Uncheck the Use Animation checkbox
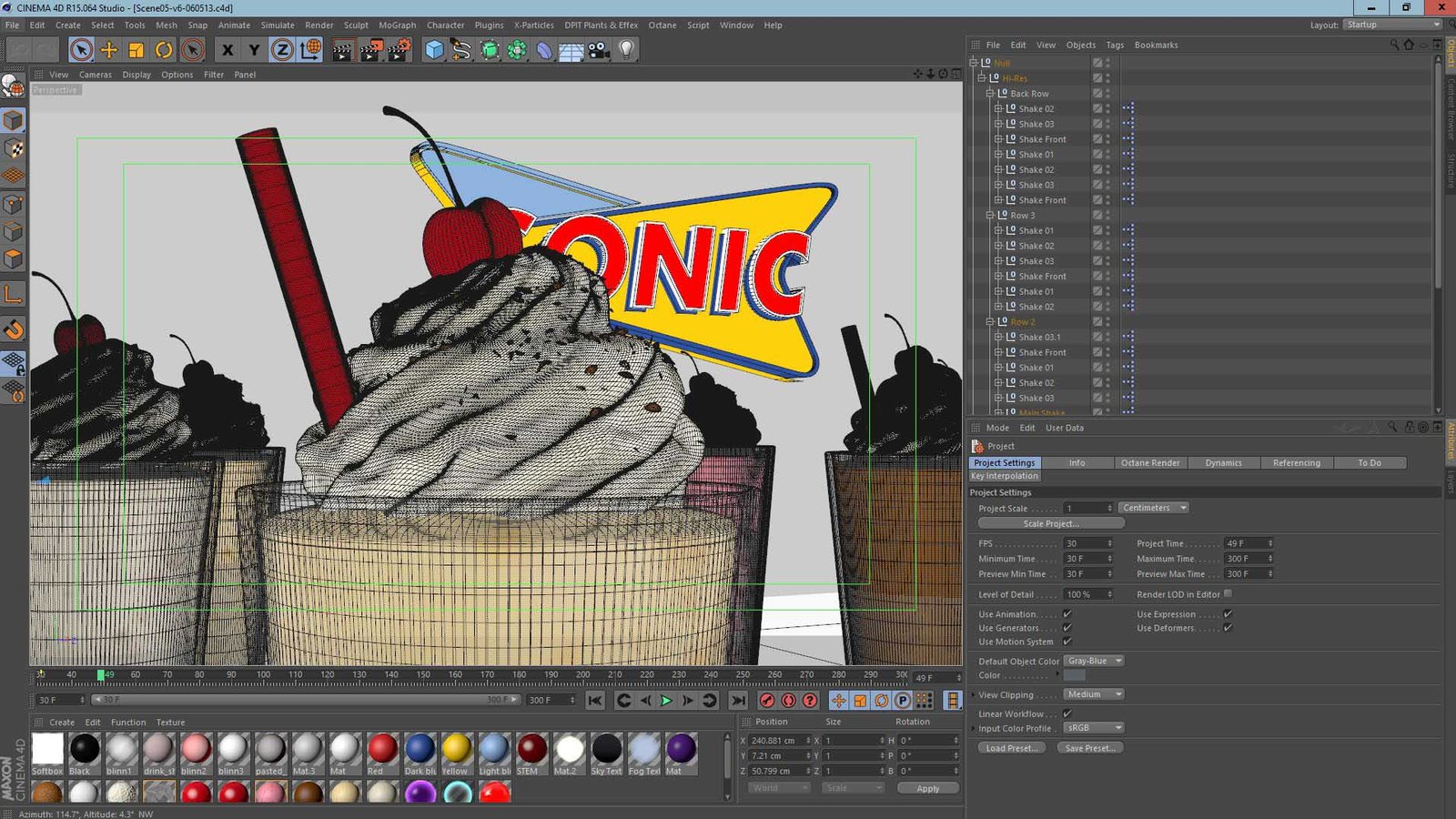 point(1067,614)
